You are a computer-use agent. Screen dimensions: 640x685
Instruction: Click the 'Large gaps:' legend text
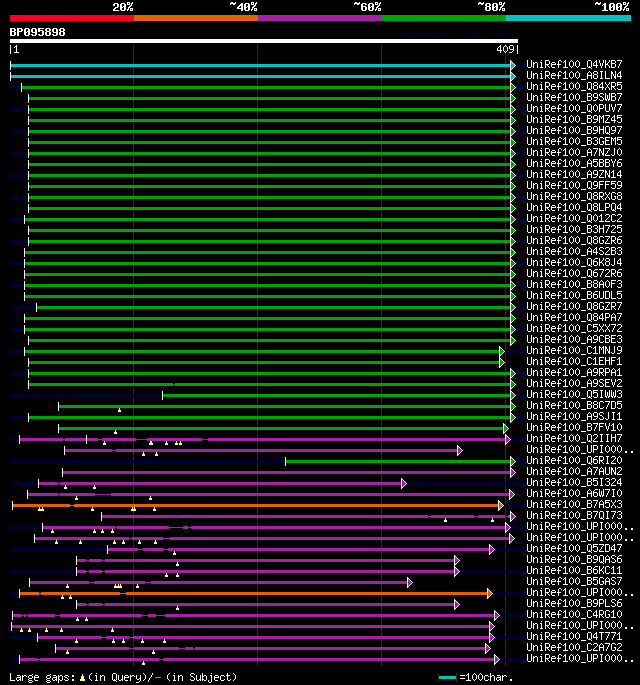click(x=43, y=677)
